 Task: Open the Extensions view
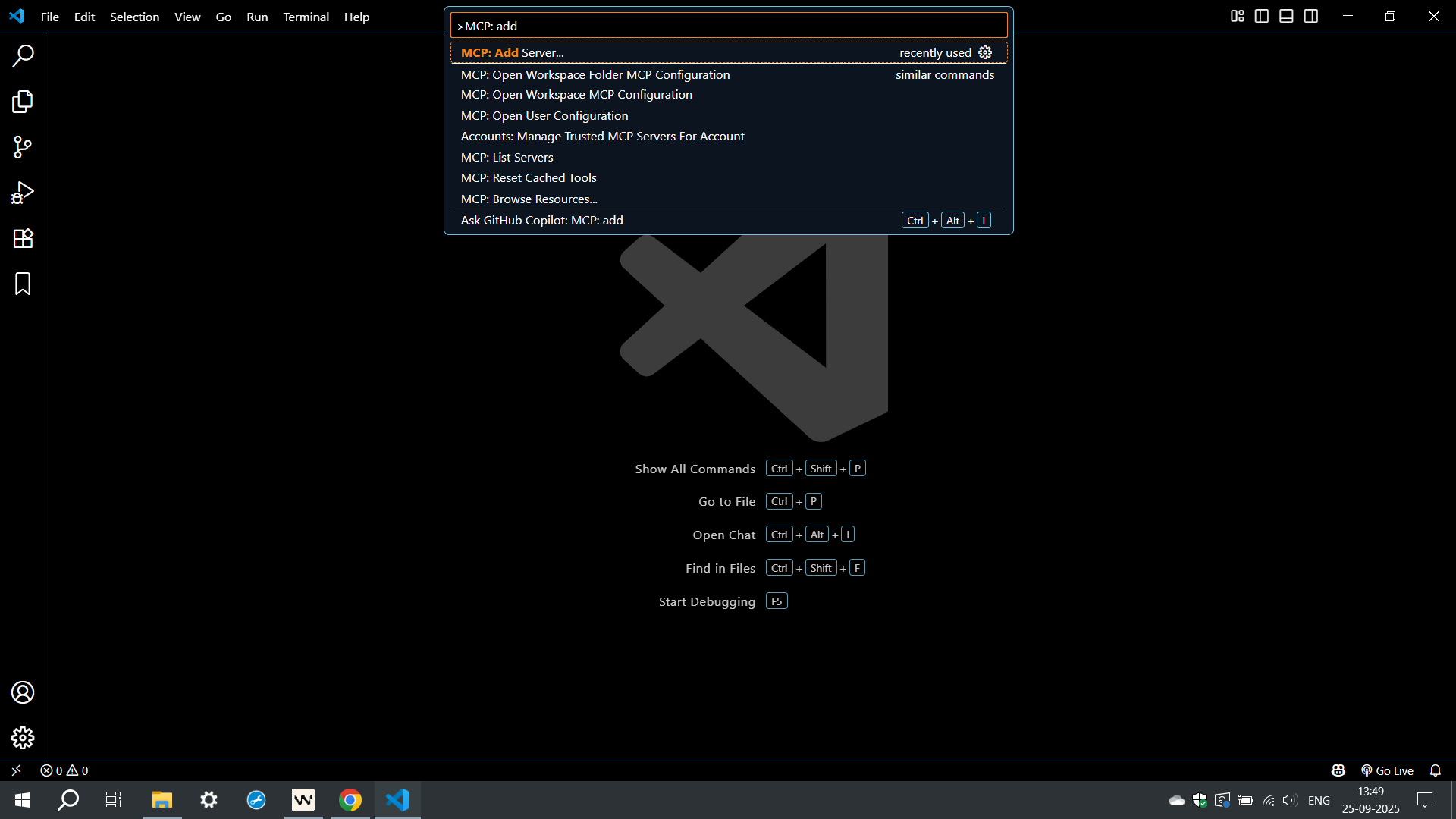tap(23, 238)
